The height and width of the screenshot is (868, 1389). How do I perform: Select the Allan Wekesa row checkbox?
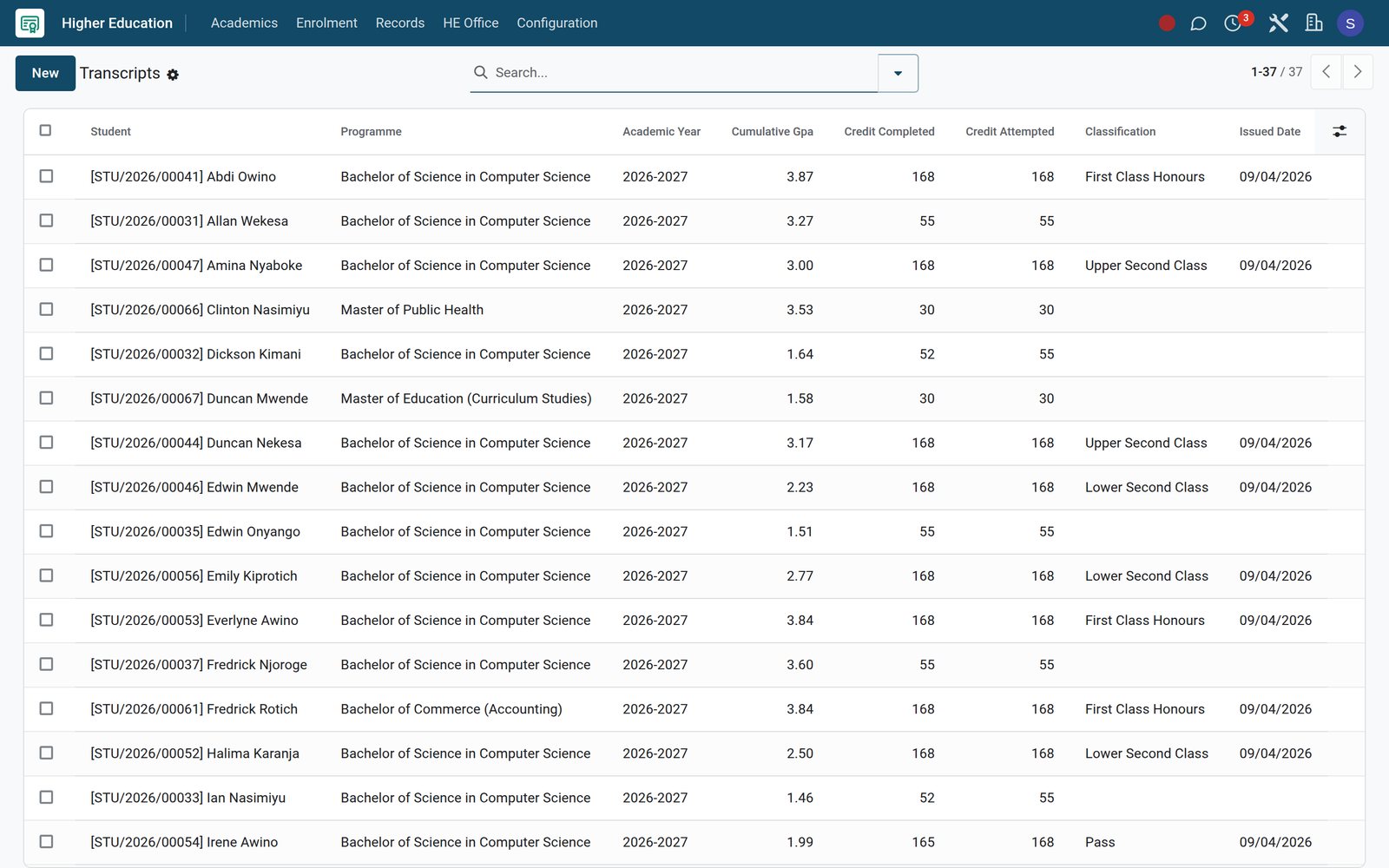46,220
